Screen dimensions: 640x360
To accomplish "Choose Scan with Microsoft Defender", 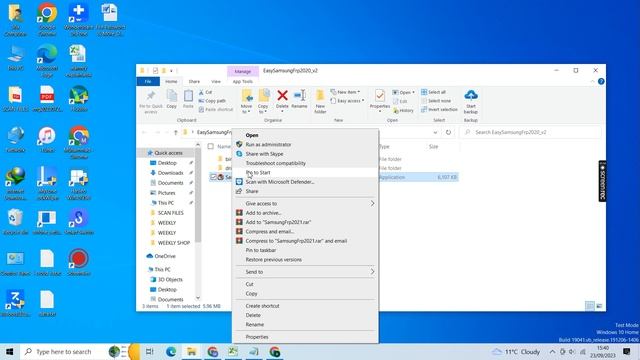I will [304, 182].
